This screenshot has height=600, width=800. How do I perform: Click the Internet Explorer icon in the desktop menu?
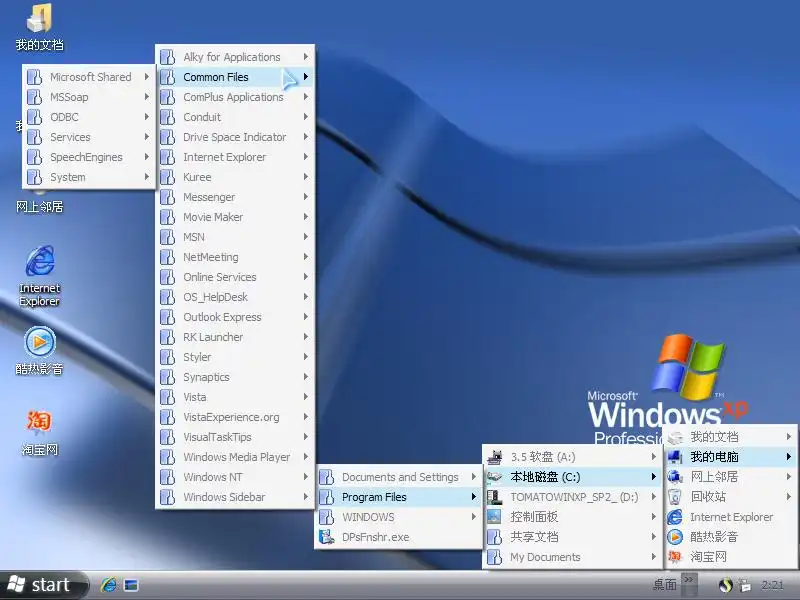[674, 517]
